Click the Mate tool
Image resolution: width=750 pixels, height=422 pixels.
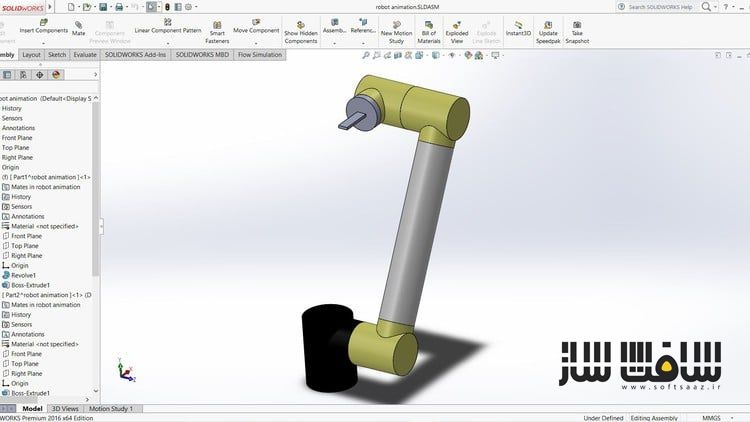click(78, 29)
